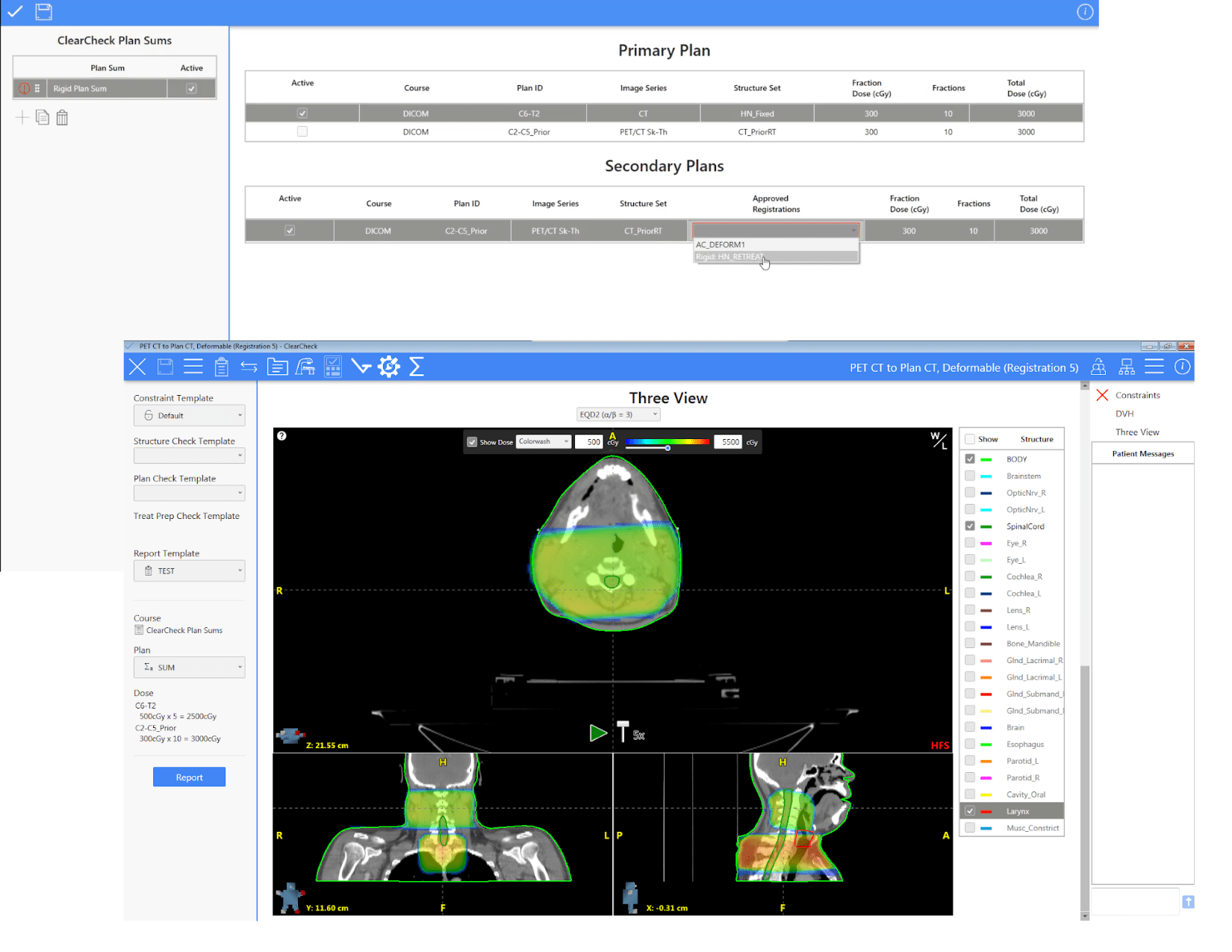Image resolution: width=1232 pixels, height=952 pixels.
Task: Click the X close icon in ClearCheck toolbar
Action: click(137, 367)
